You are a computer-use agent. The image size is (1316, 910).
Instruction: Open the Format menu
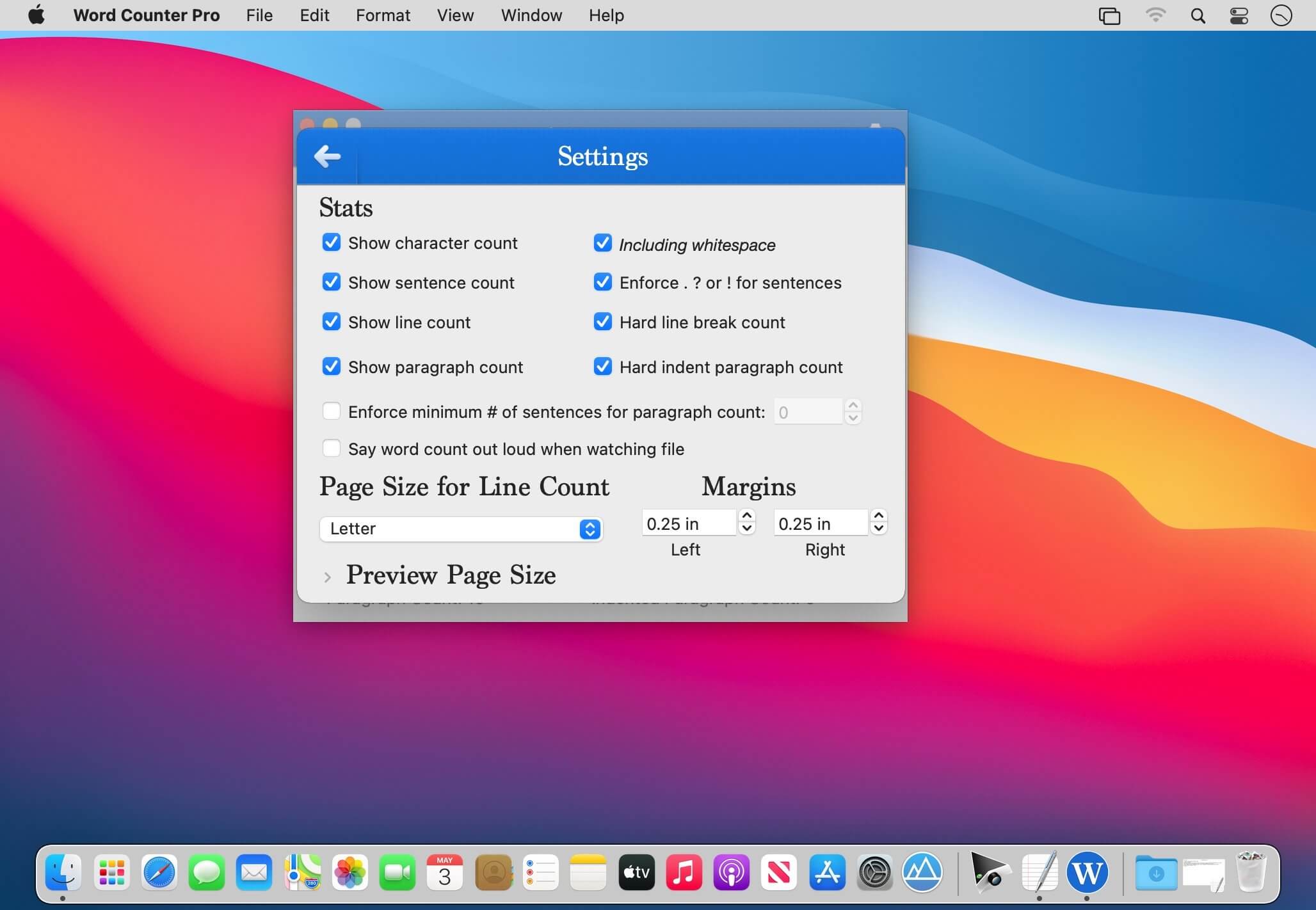click(383, 15)
